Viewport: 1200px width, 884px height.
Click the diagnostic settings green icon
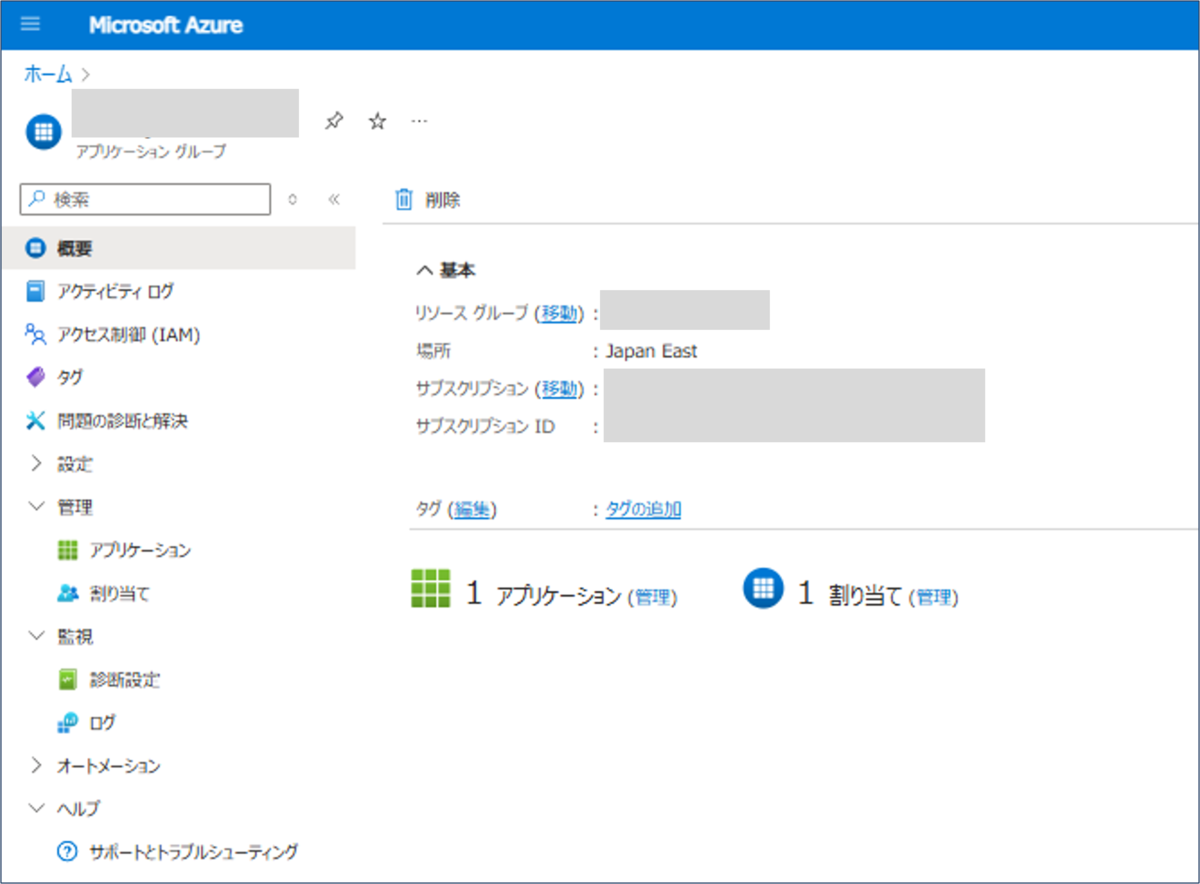[68, 680]
